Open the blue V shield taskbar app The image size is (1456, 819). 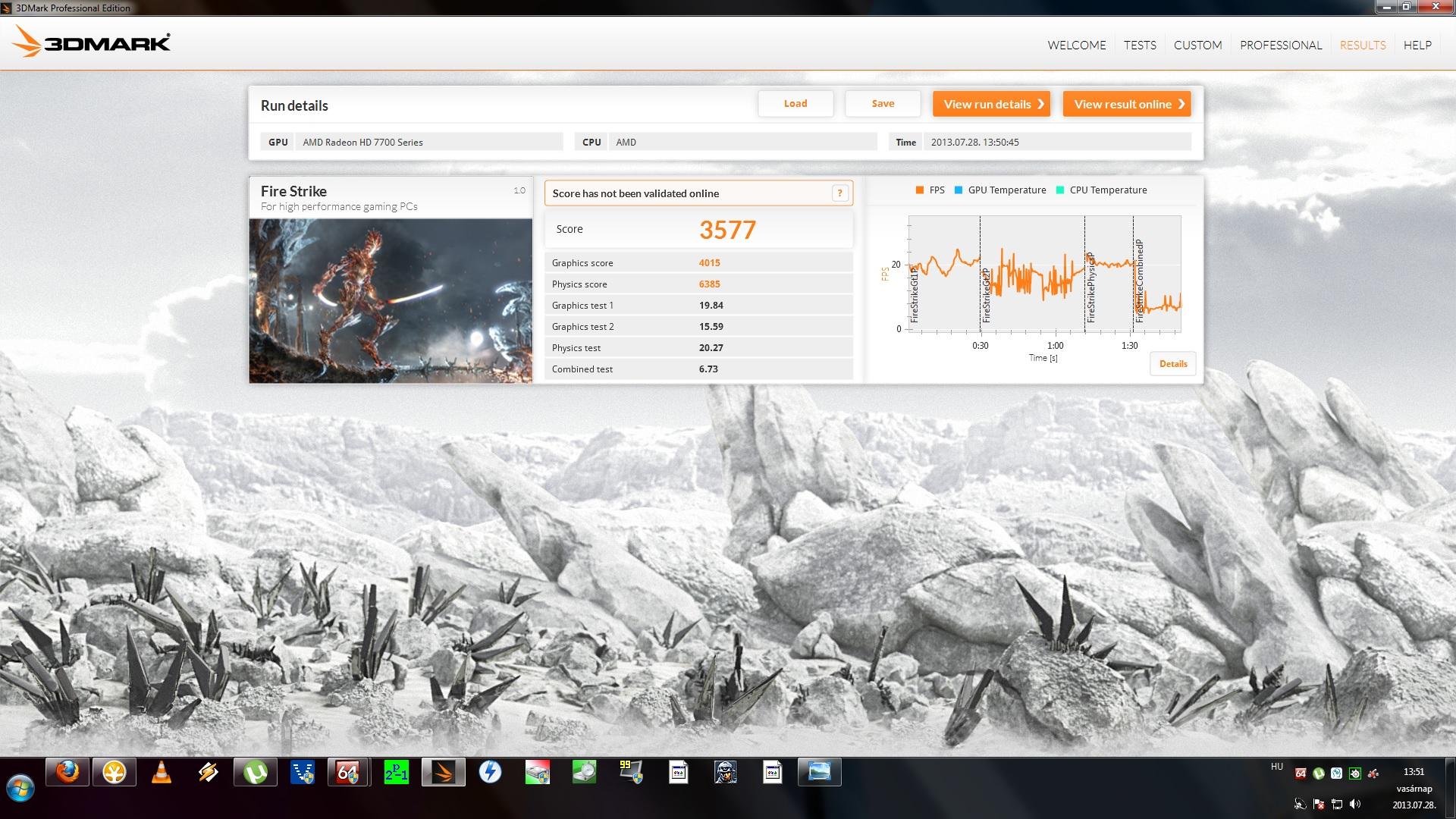(x=303, y=772)
